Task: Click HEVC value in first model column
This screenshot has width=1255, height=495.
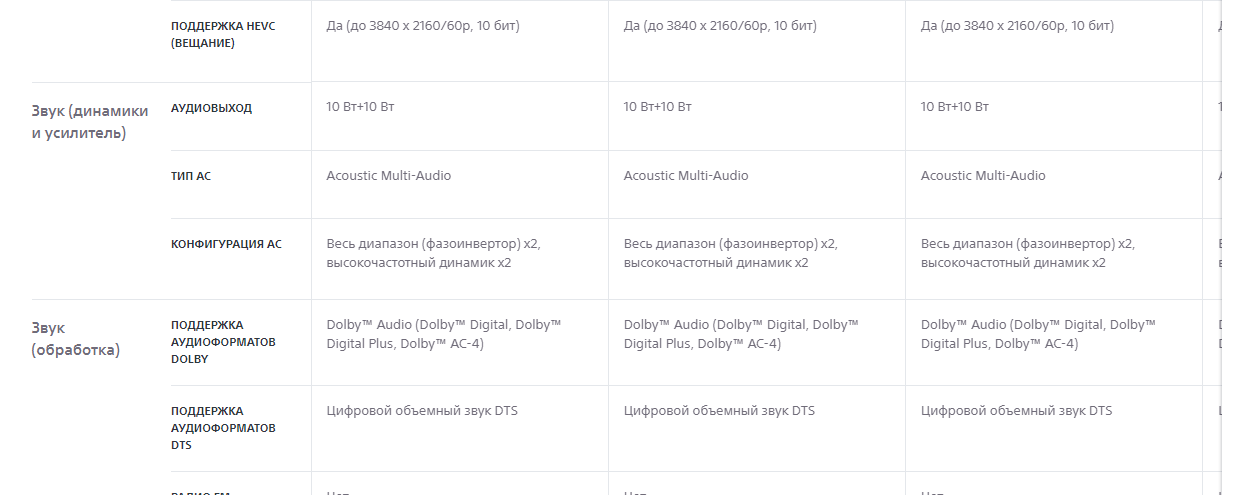Action: click(423, 26)
